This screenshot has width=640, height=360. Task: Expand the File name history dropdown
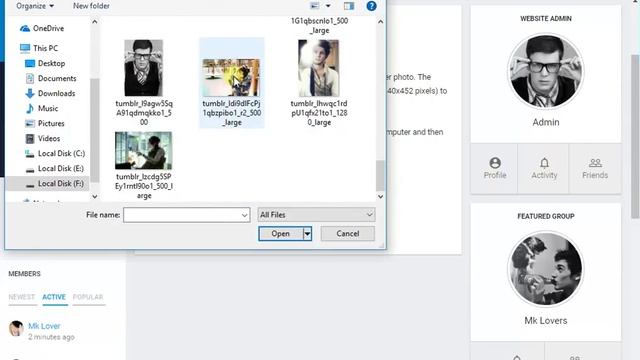[x=244, y=215]
